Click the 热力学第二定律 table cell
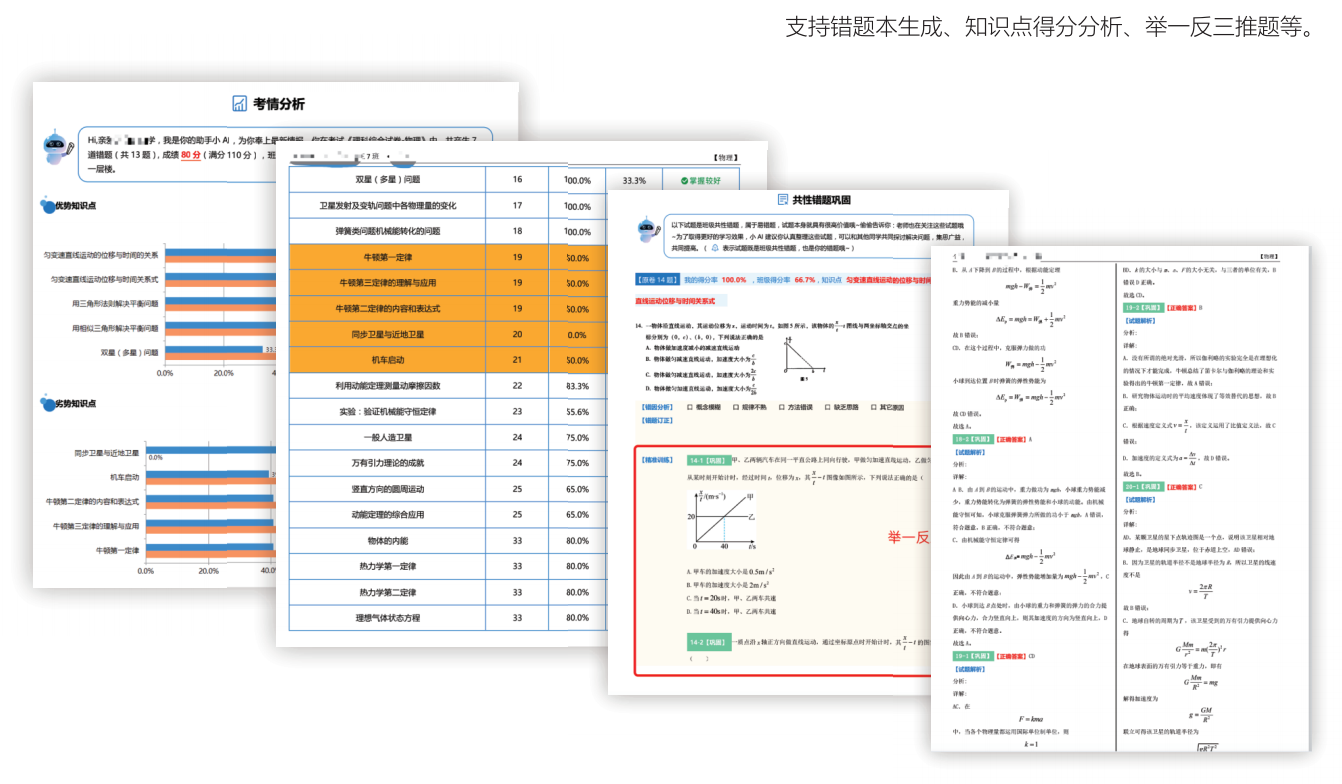Image resolution: width=1342 pixels, height=784 pixels. [x=388, y=593]
